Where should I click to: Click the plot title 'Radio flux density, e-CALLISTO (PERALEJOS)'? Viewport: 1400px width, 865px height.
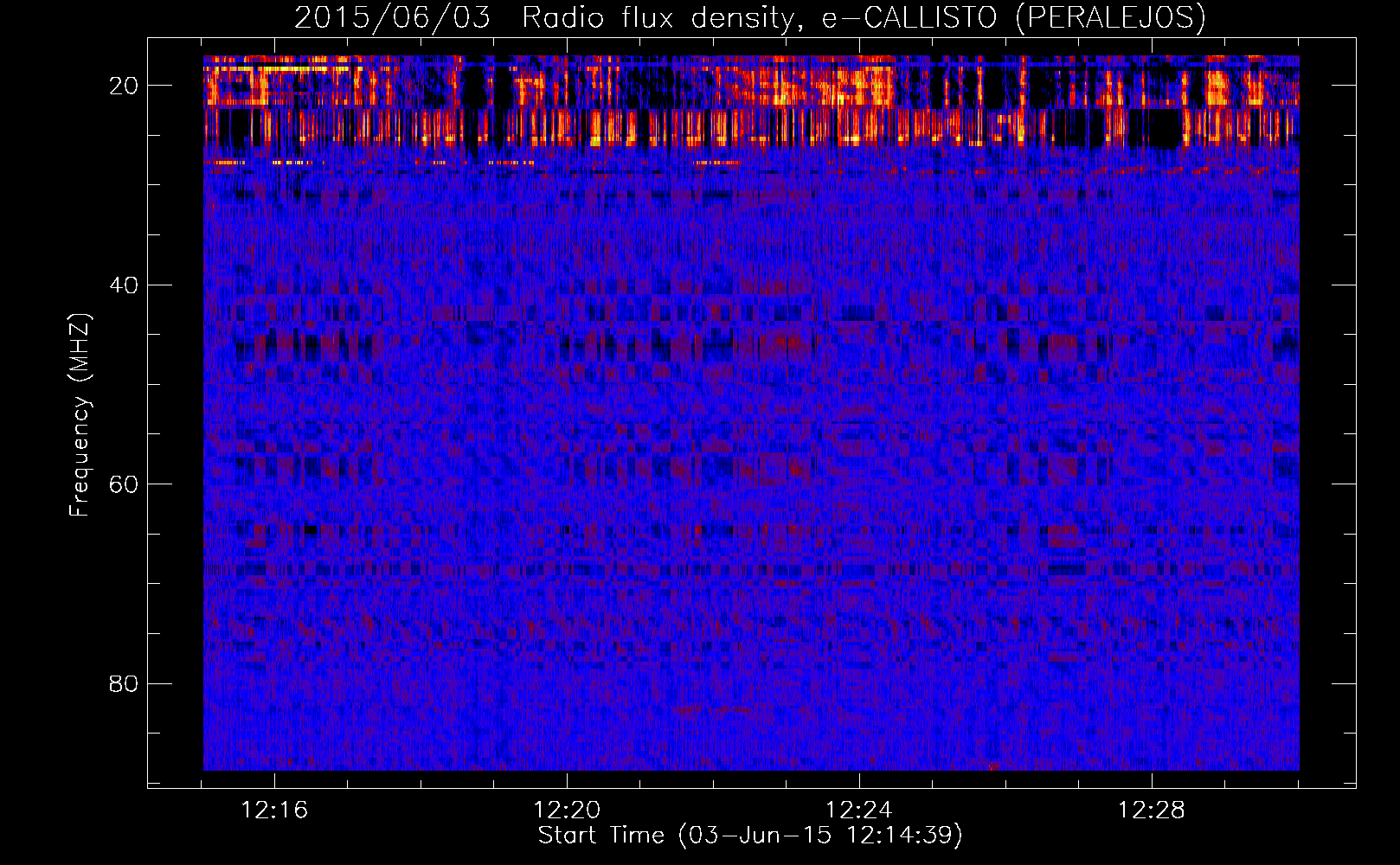click(x=864, y=17)
